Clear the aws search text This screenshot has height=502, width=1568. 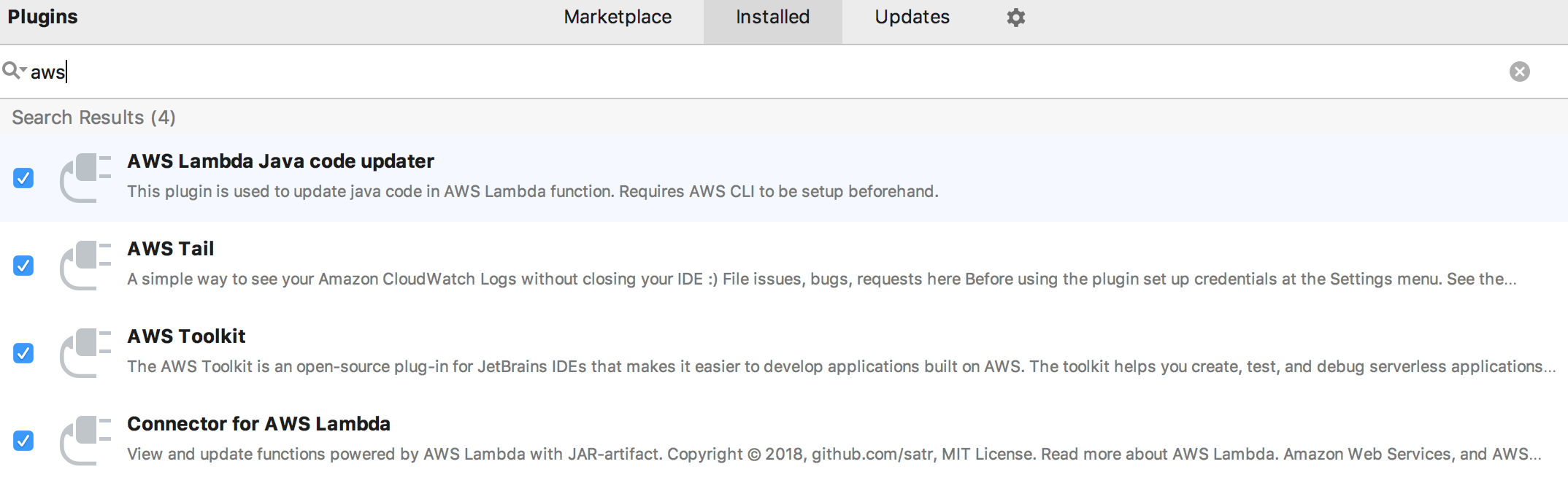[1519, 72]
